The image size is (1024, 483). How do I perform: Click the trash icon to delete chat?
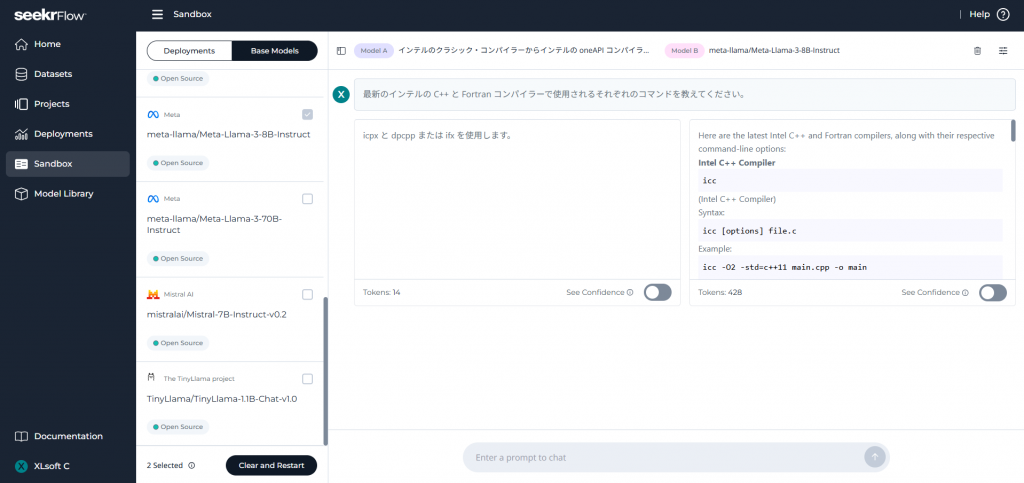coord(978,51)
